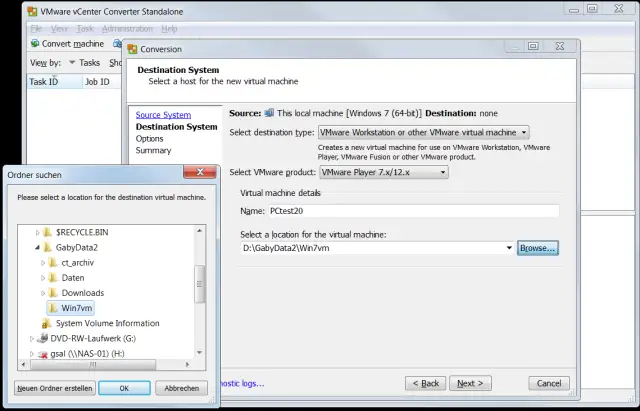Image resolution: width=640 pixels, height=411 pixels.
Task: Open the Select VMware product dropdown
Action: (x=384, y=172)
